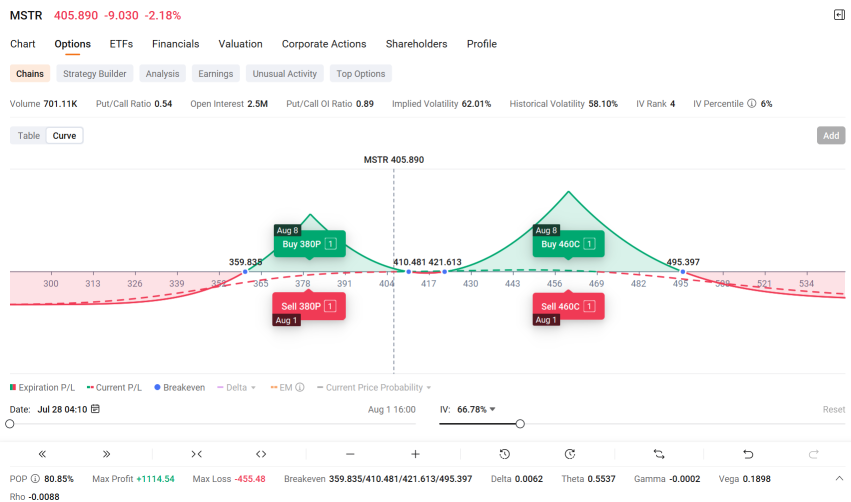Open the ETFs tab

121,44
